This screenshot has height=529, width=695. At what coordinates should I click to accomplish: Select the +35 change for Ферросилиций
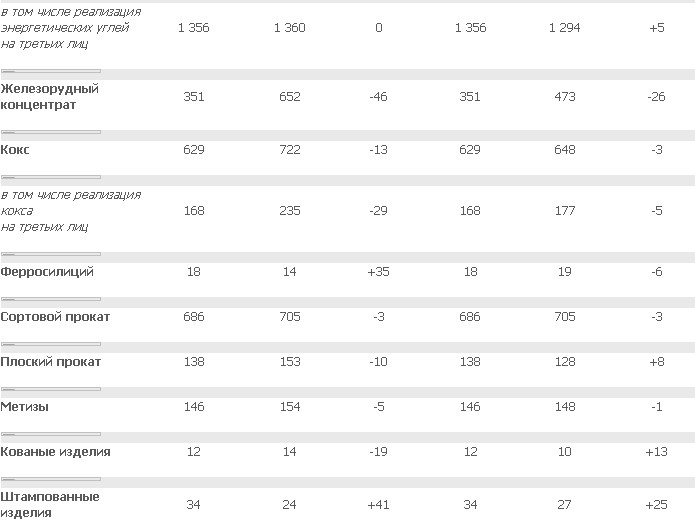378,272
